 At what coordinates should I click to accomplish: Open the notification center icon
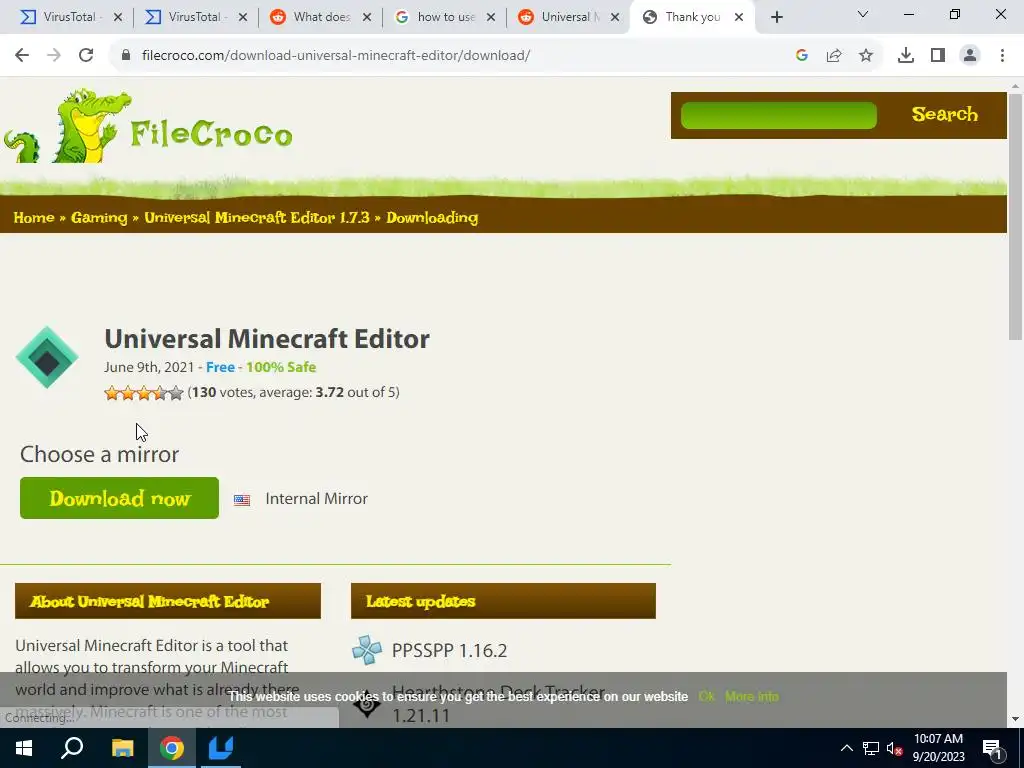click(x=992, y=748)
